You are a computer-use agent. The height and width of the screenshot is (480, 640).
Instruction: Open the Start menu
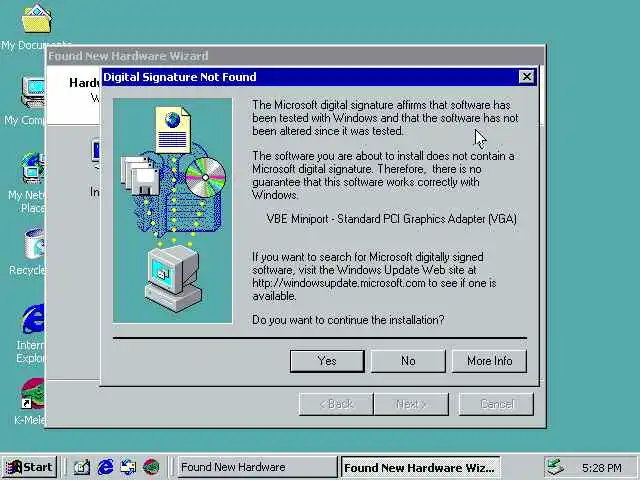tap(29, 467)
